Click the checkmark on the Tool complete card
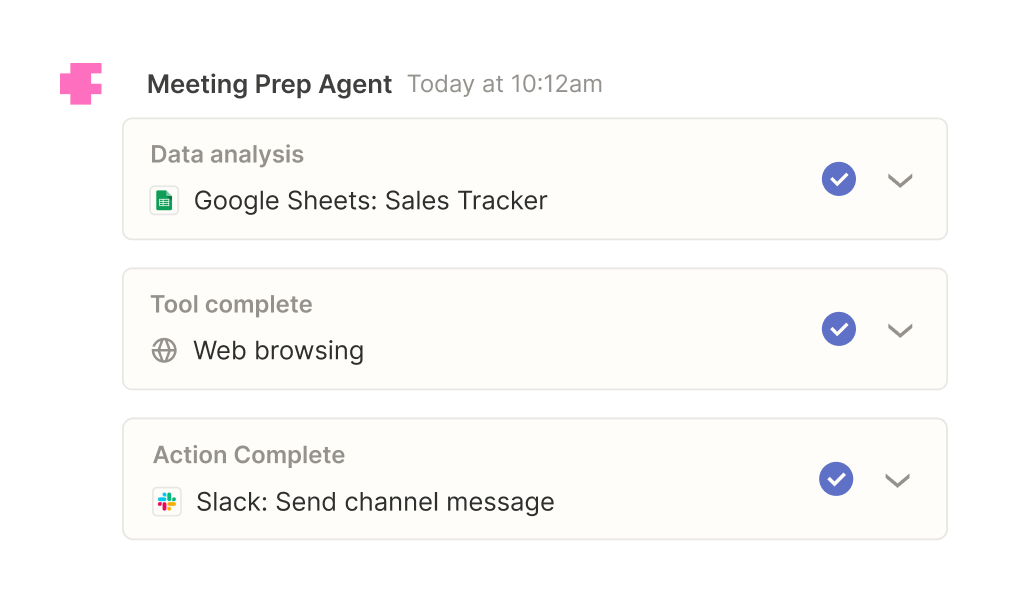The image size is (1020, 601). point(838,329)
